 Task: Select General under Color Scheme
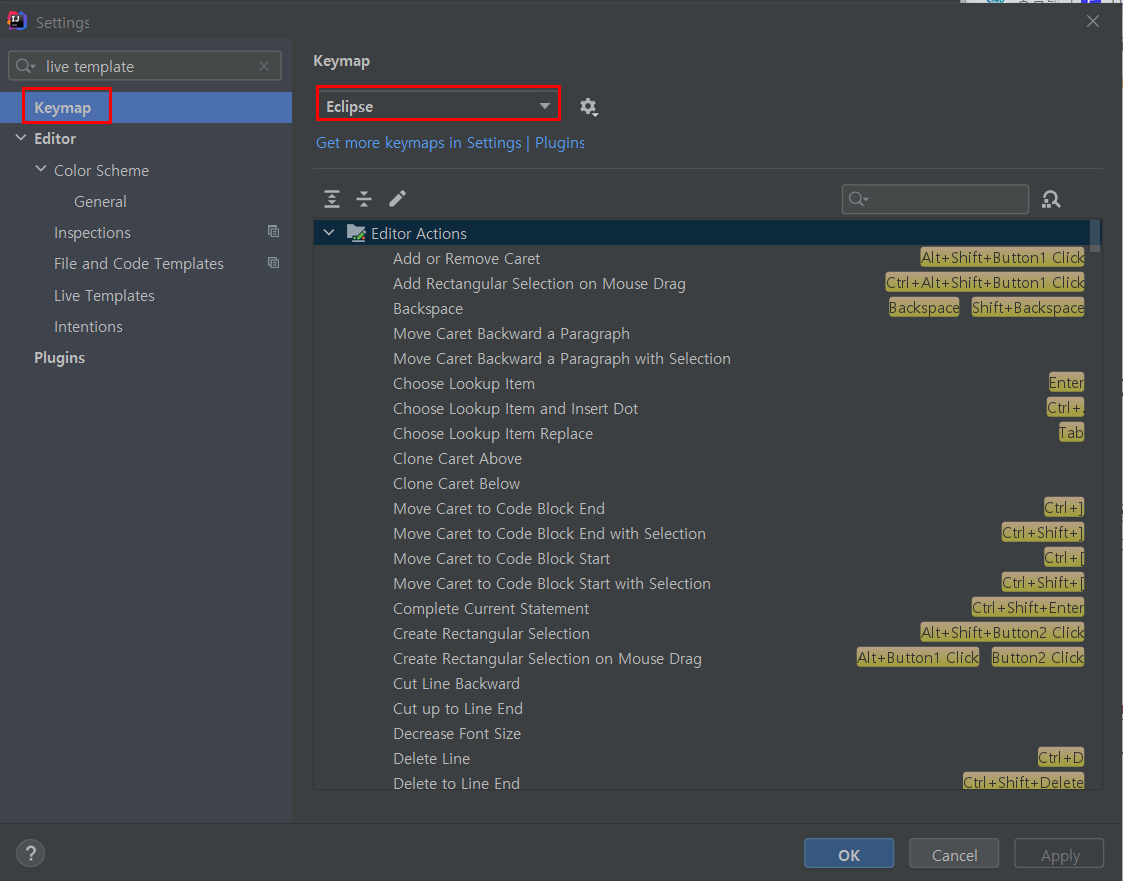[x=100, y=201]
